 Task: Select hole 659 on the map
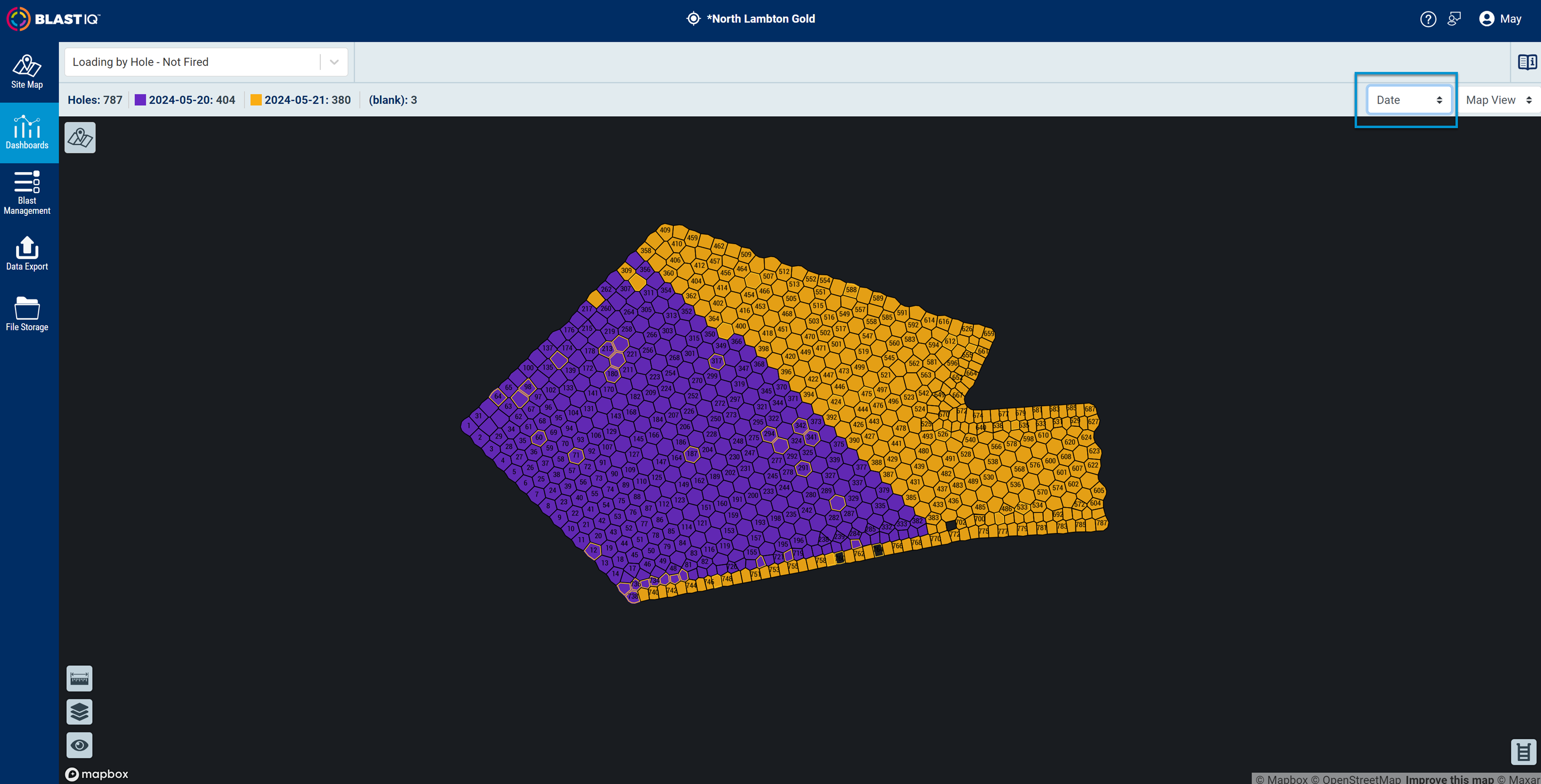(x=989, y=334)
